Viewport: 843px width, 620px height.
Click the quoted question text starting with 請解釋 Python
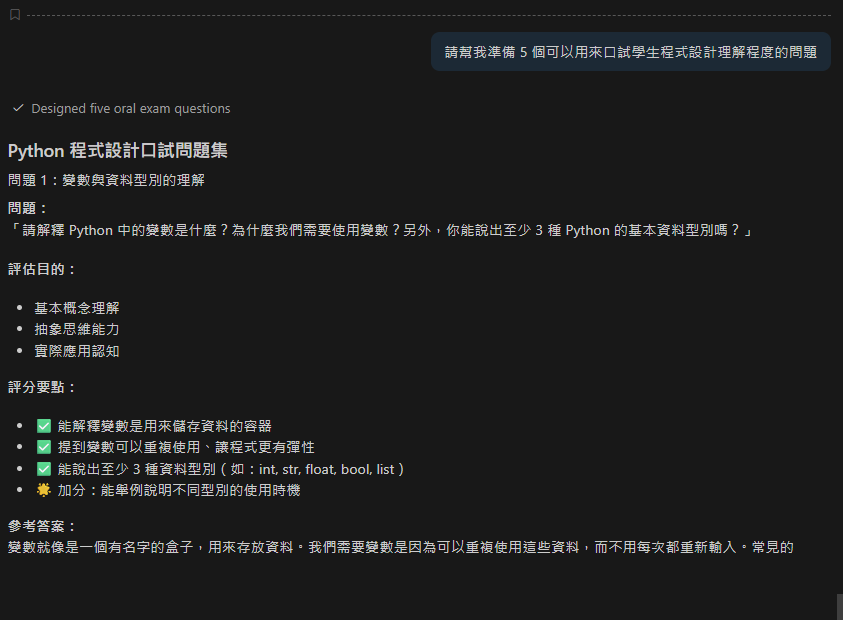coord(380,230)
